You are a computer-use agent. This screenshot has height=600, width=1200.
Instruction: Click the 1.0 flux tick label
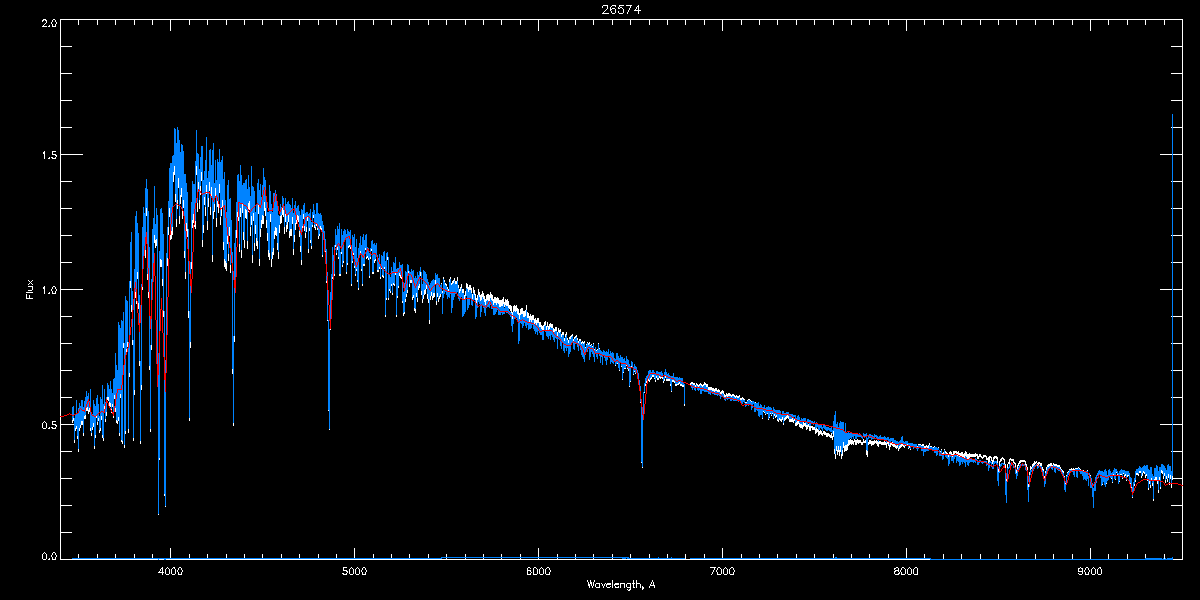point(48,289)
